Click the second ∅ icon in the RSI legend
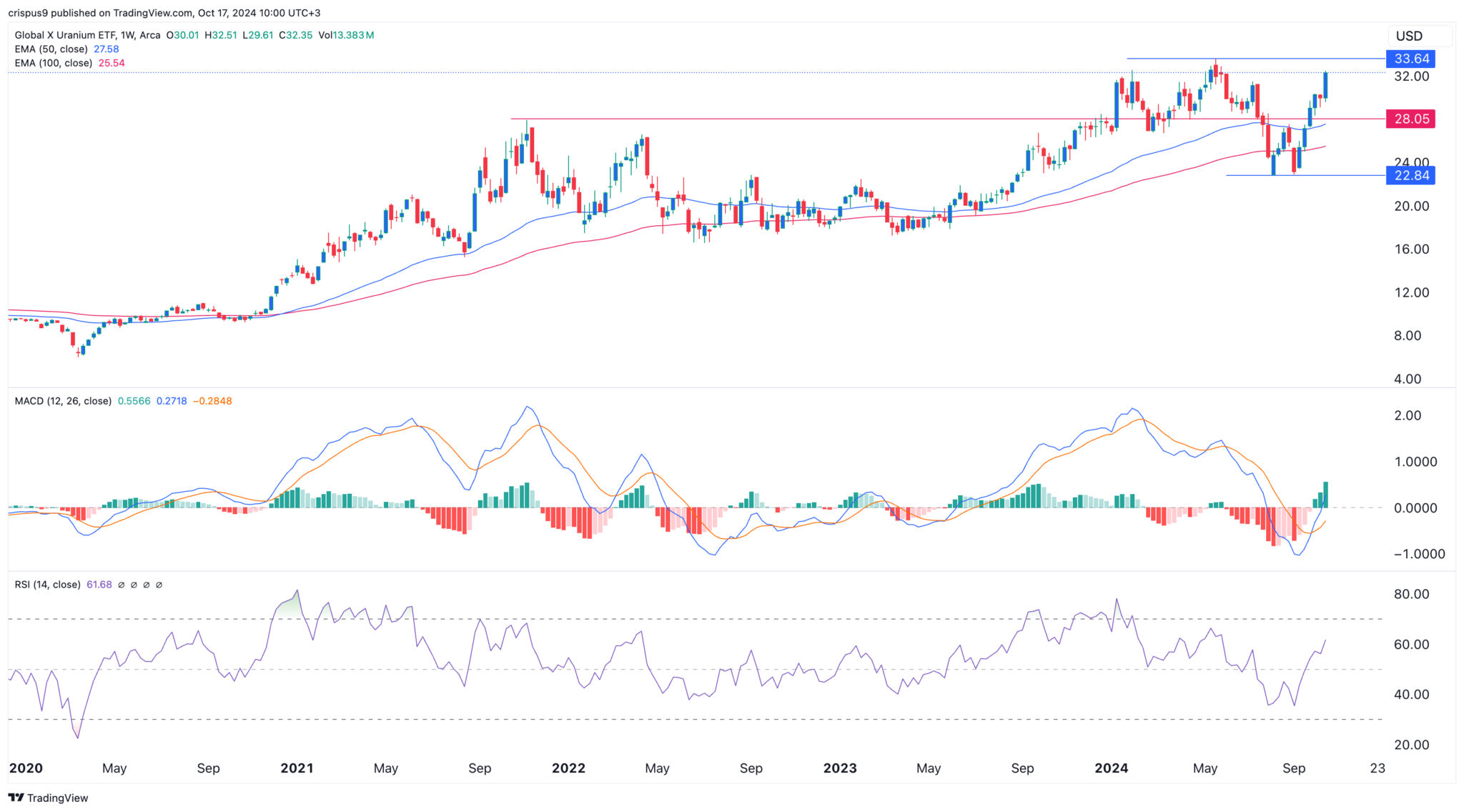Image resolution: width=1464 pixels, height=812 pixels. click(134, 584)
